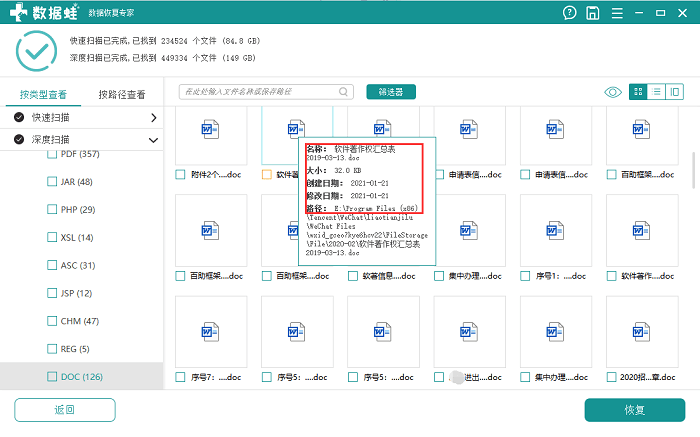Image resolution: width=700 pixels, height=437 pixels.
Task: Click the 数据蛙 logo in title bar
Action: [44, 12]
